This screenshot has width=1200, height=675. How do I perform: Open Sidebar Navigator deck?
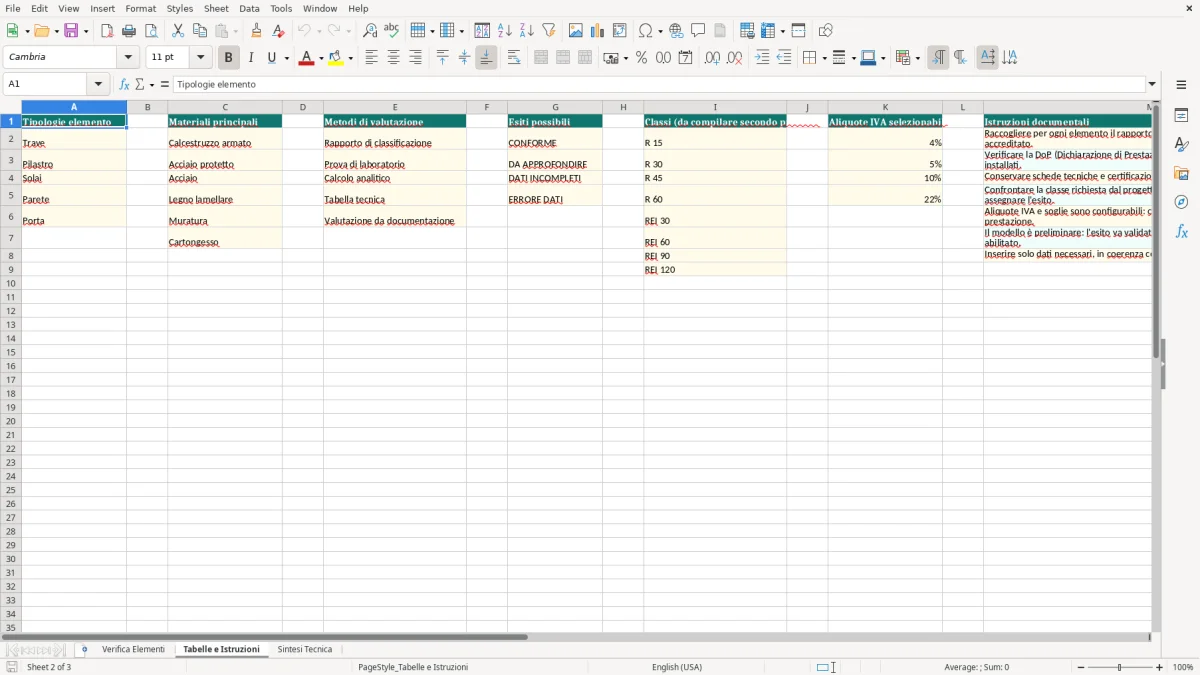[x=1181, y=202]
